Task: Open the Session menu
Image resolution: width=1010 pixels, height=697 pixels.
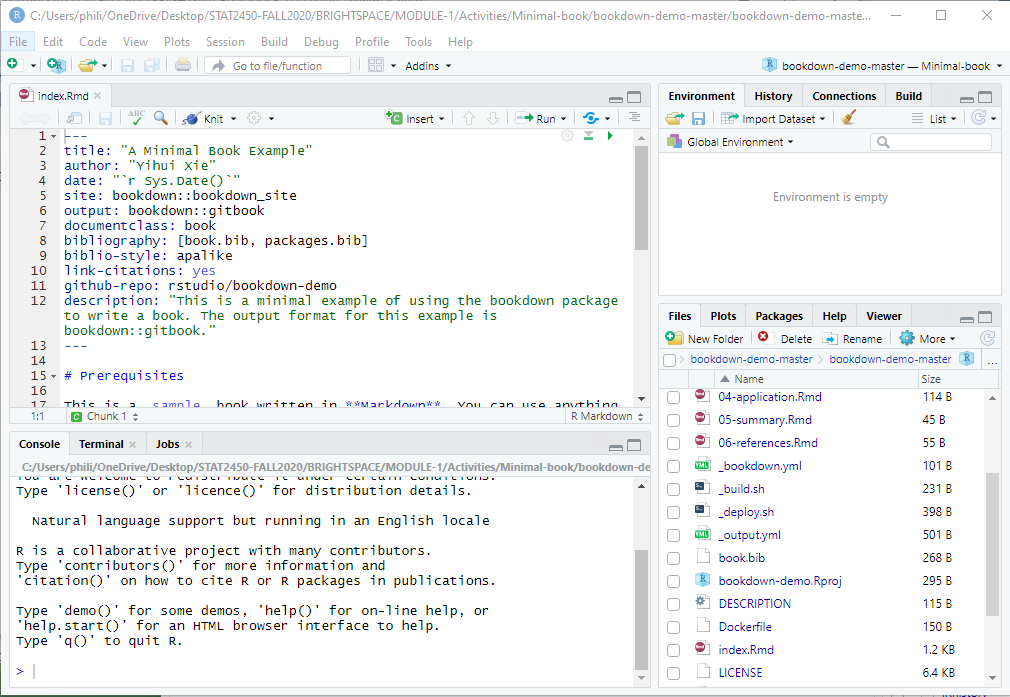Action: tap(225, 42)
